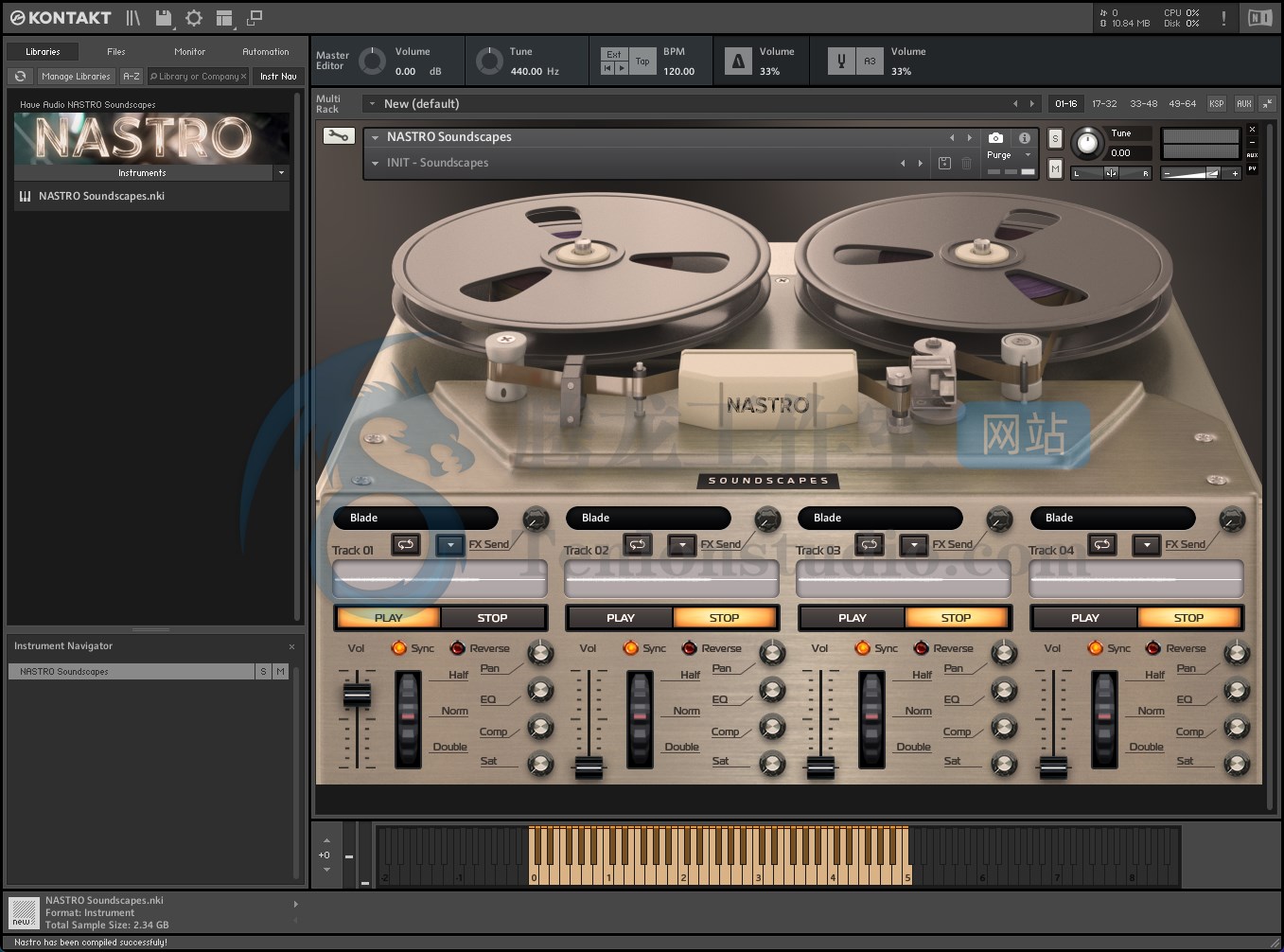Open instrument edit mode with wrench icon

[x=339, y=136]
